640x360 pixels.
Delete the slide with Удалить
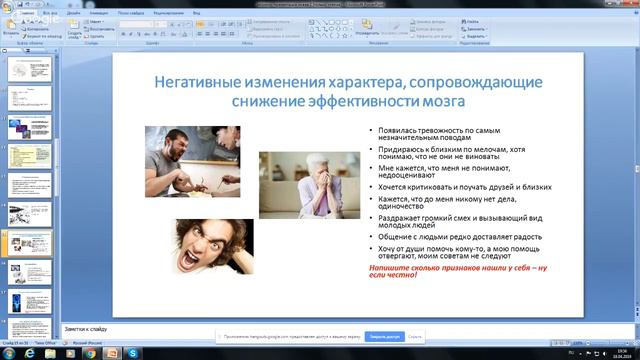tap(94, 36)
